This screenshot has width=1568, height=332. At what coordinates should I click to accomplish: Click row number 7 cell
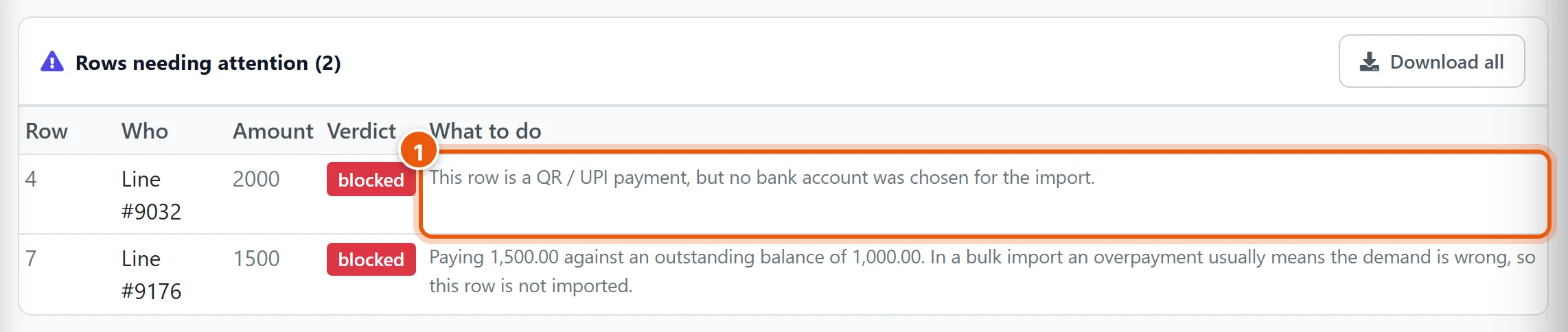point(31,259)
